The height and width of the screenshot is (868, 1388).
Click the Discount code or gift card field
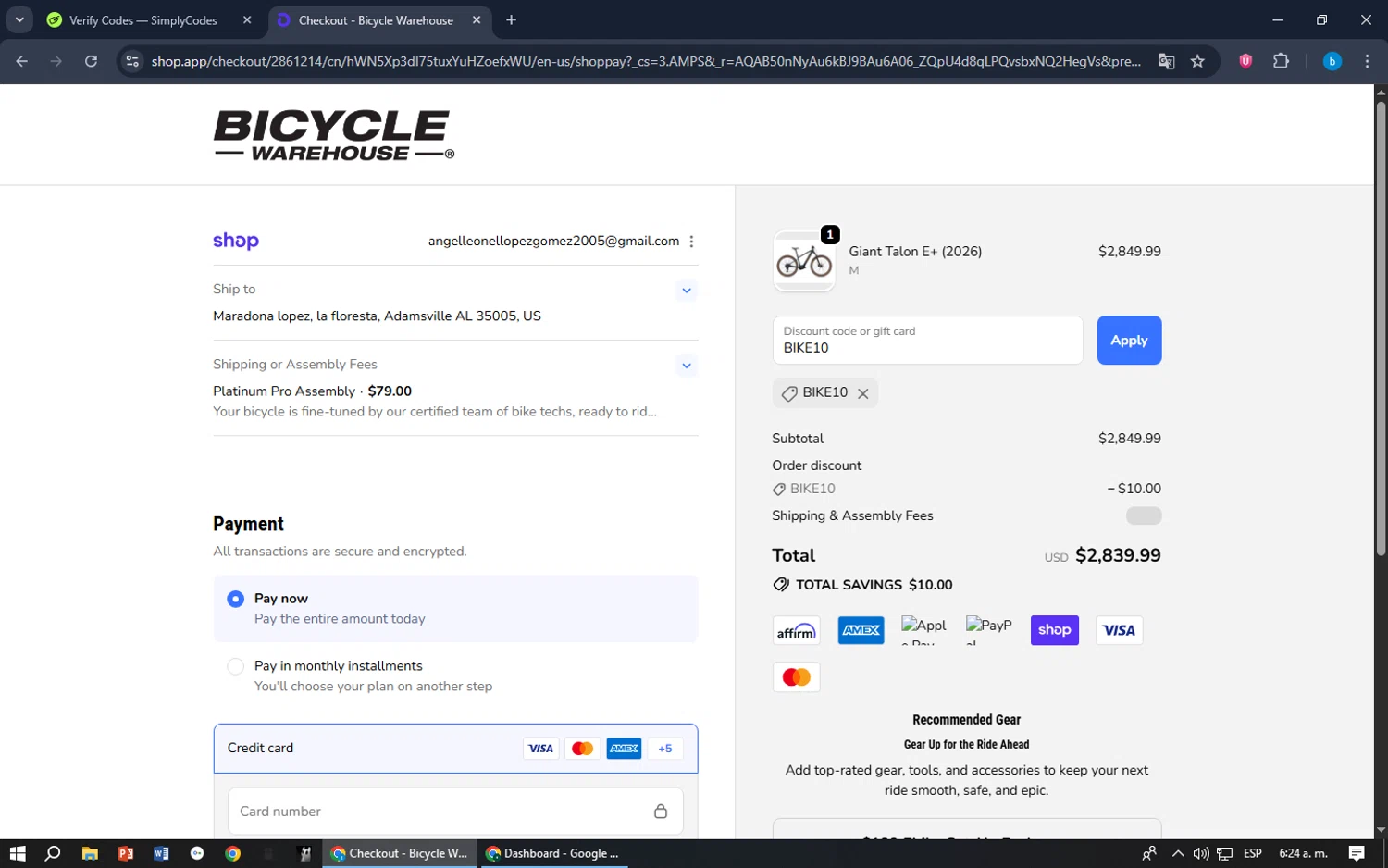click(x=927, y=341)
